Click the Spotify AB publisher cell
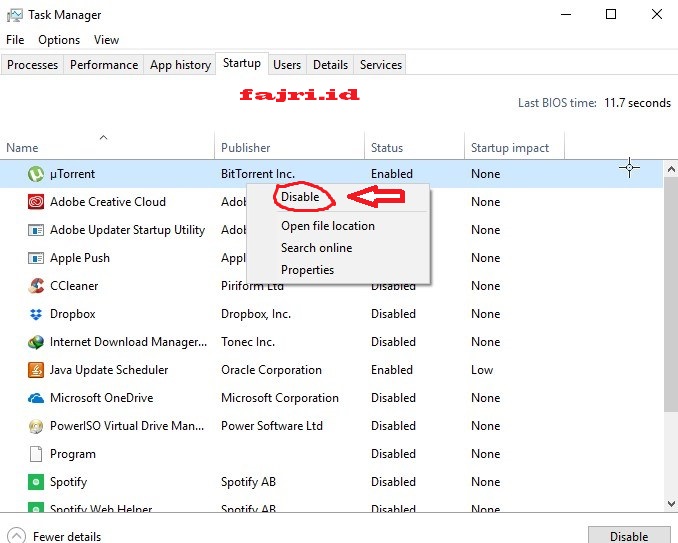The height and width of the screenshot is (543, 678). pyautogui.click(x=248, y=482)
